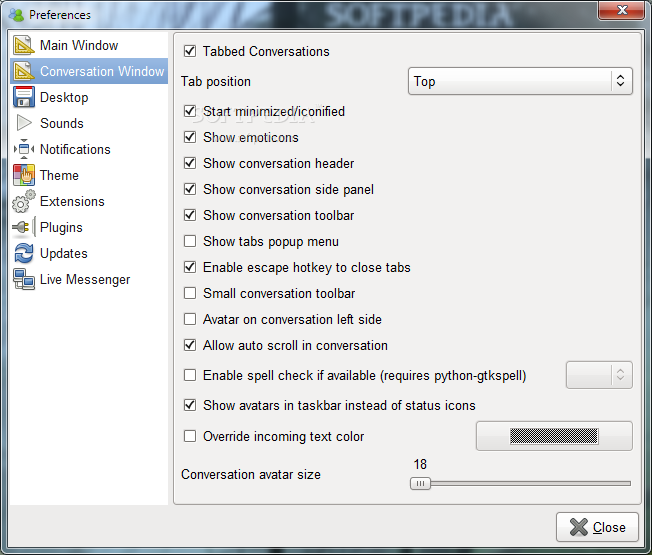Open Updates preferences
Image resolution: width=652 pixels, height=555 pixels.
89,253
